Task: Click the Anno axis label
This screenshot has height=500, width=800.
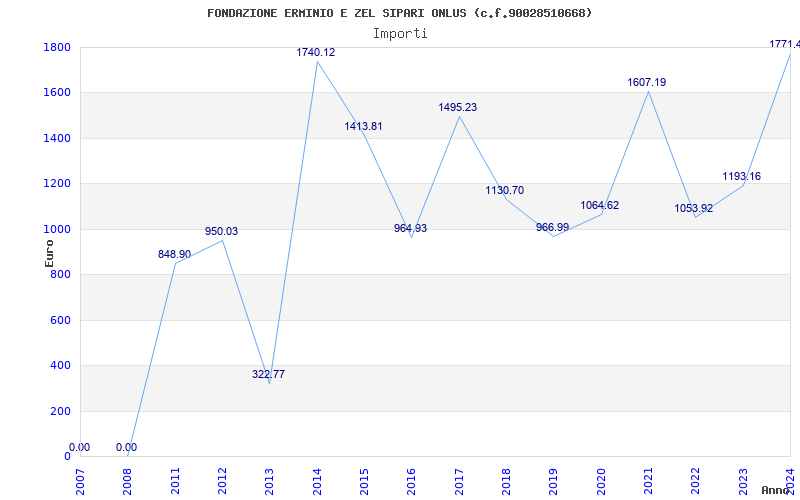Action: click(x=776, y=490)
